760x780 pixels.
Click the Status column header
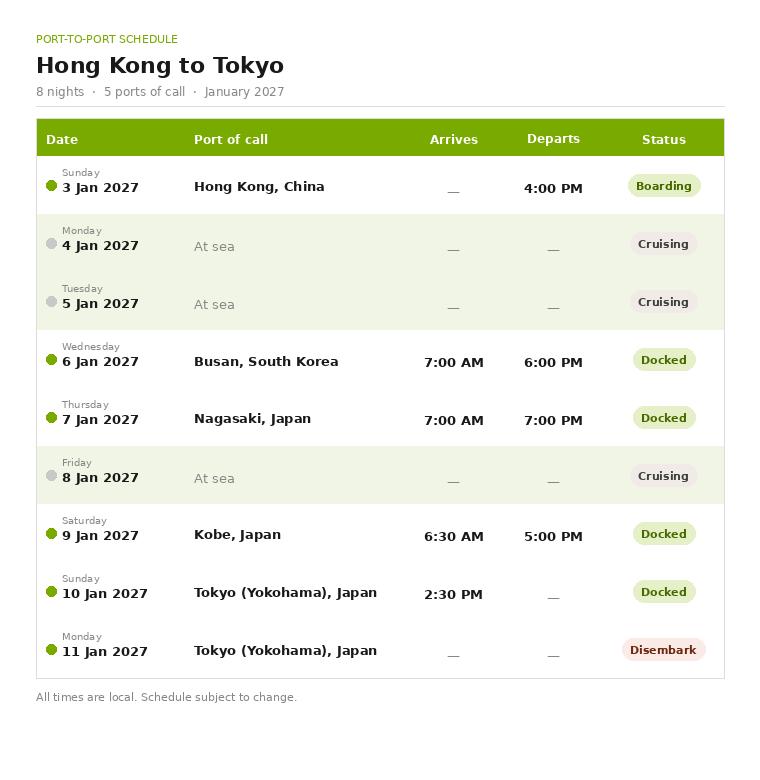664,139
